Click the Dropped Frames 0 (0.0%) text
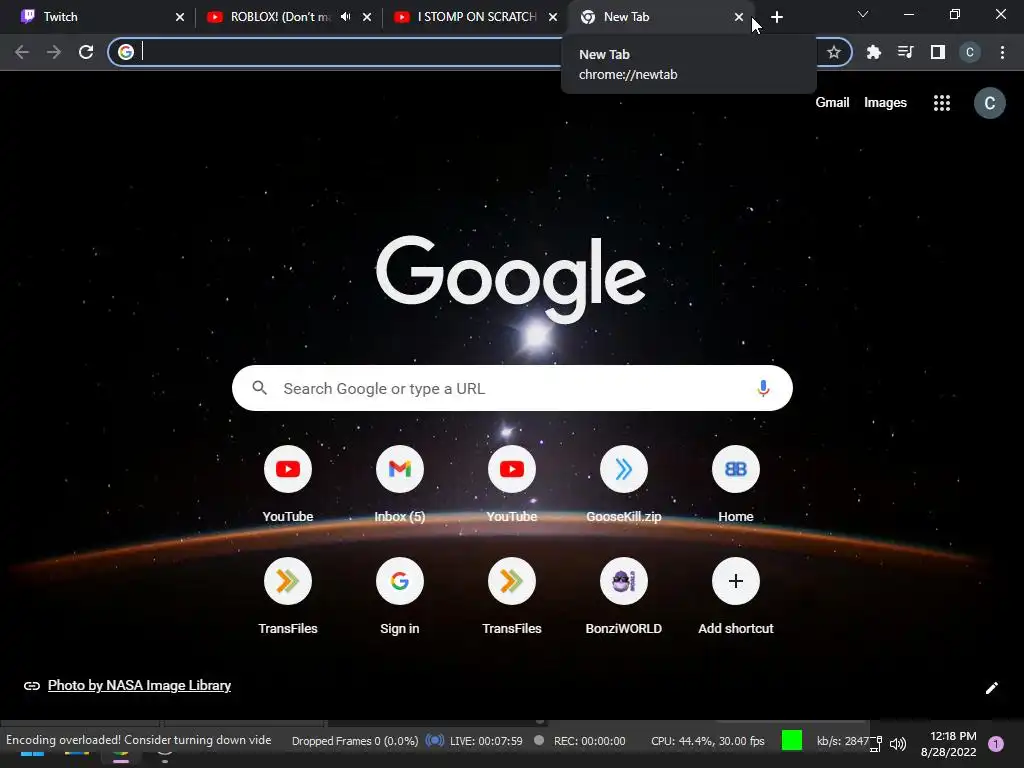Screen dimensions: 1024x768 tap(355, 741)
